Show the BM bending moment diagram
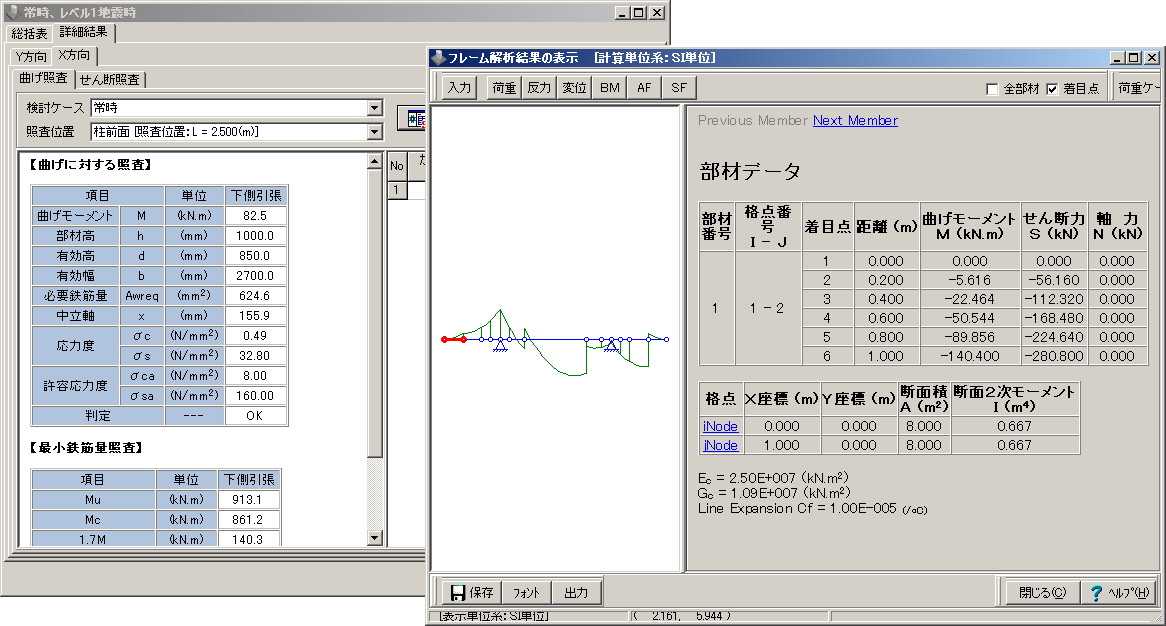 pos(609,88)
